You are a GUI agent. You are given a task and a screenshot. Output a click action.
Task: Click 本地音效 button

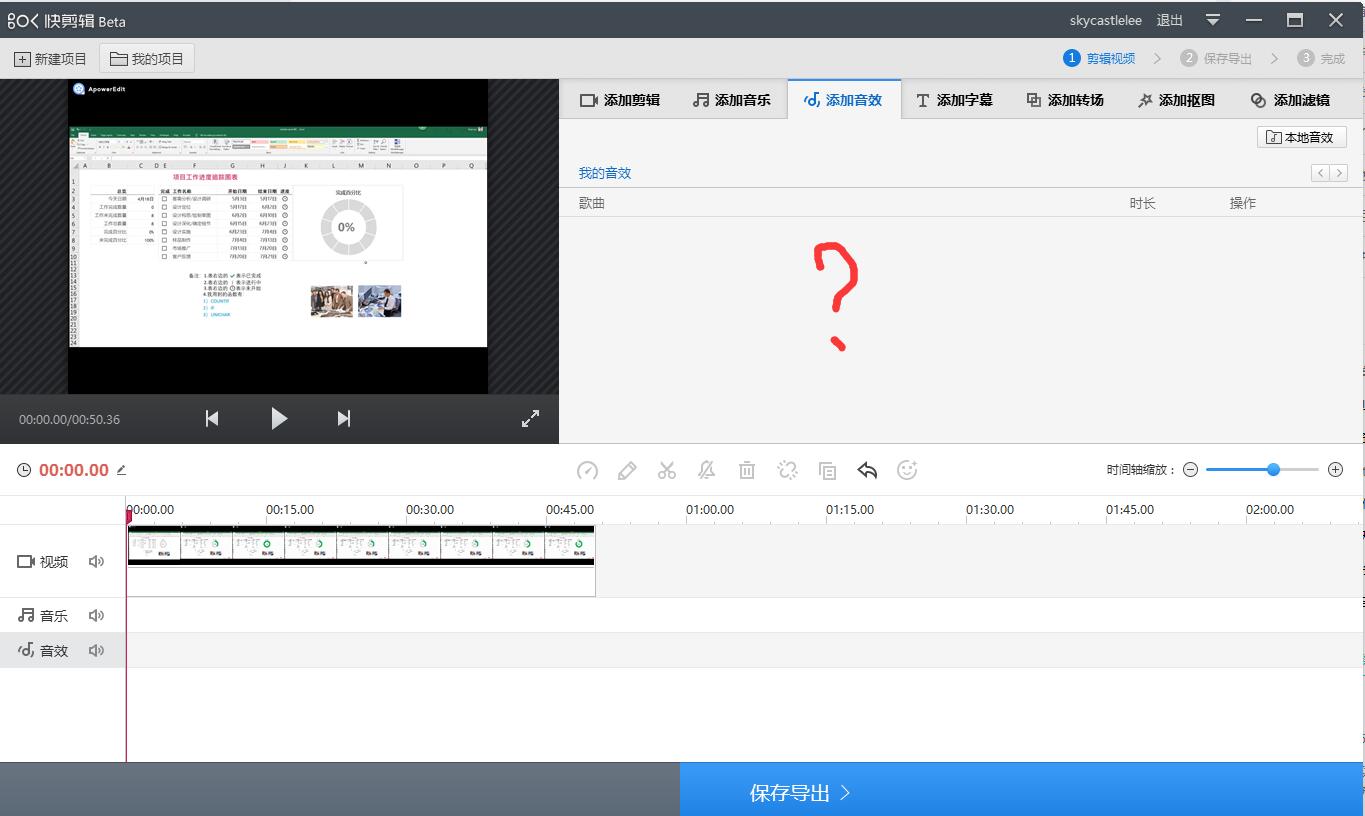pos(1302,137)
